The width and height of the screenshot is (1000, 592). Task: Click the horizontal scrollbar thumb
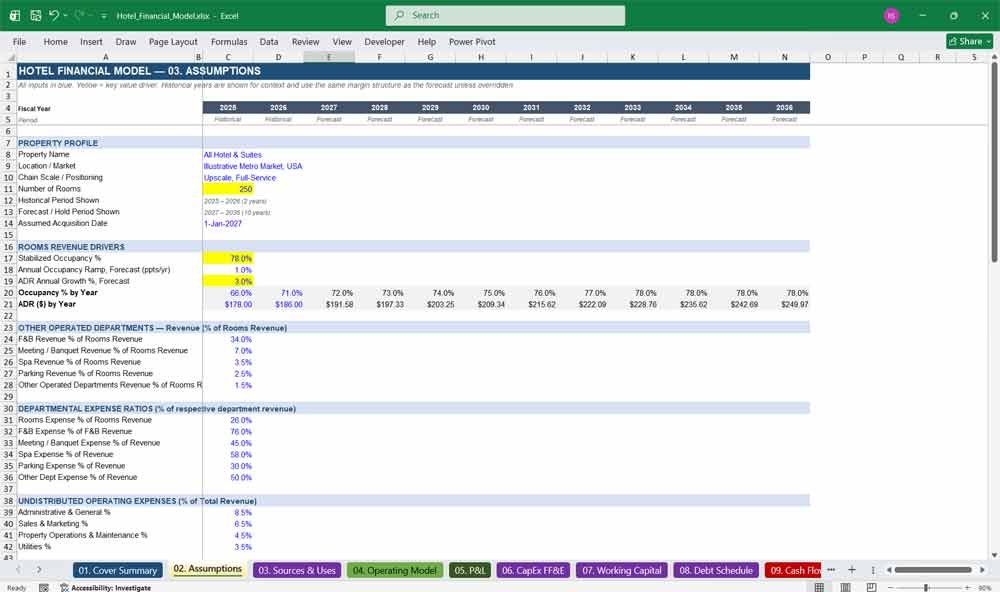tap(932, 570)
